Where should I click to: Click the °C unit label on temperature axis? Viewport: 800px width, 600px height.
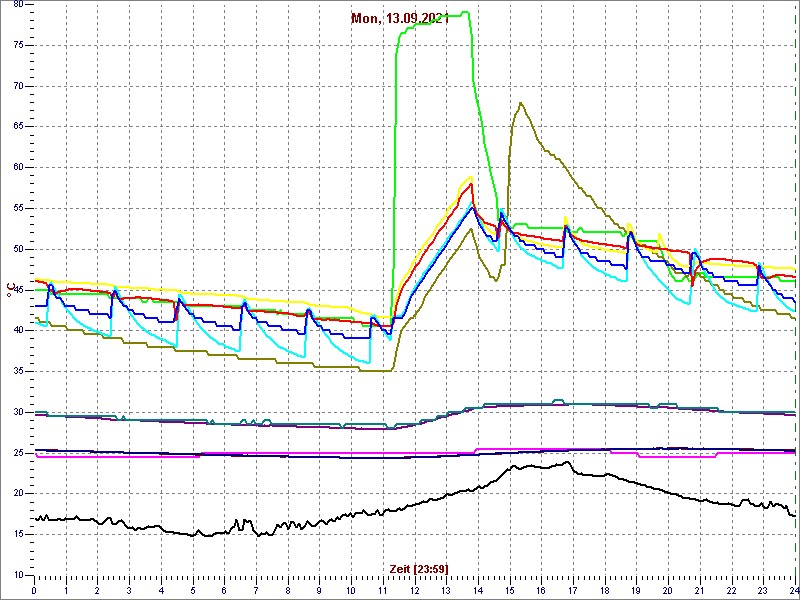[9, 289]
